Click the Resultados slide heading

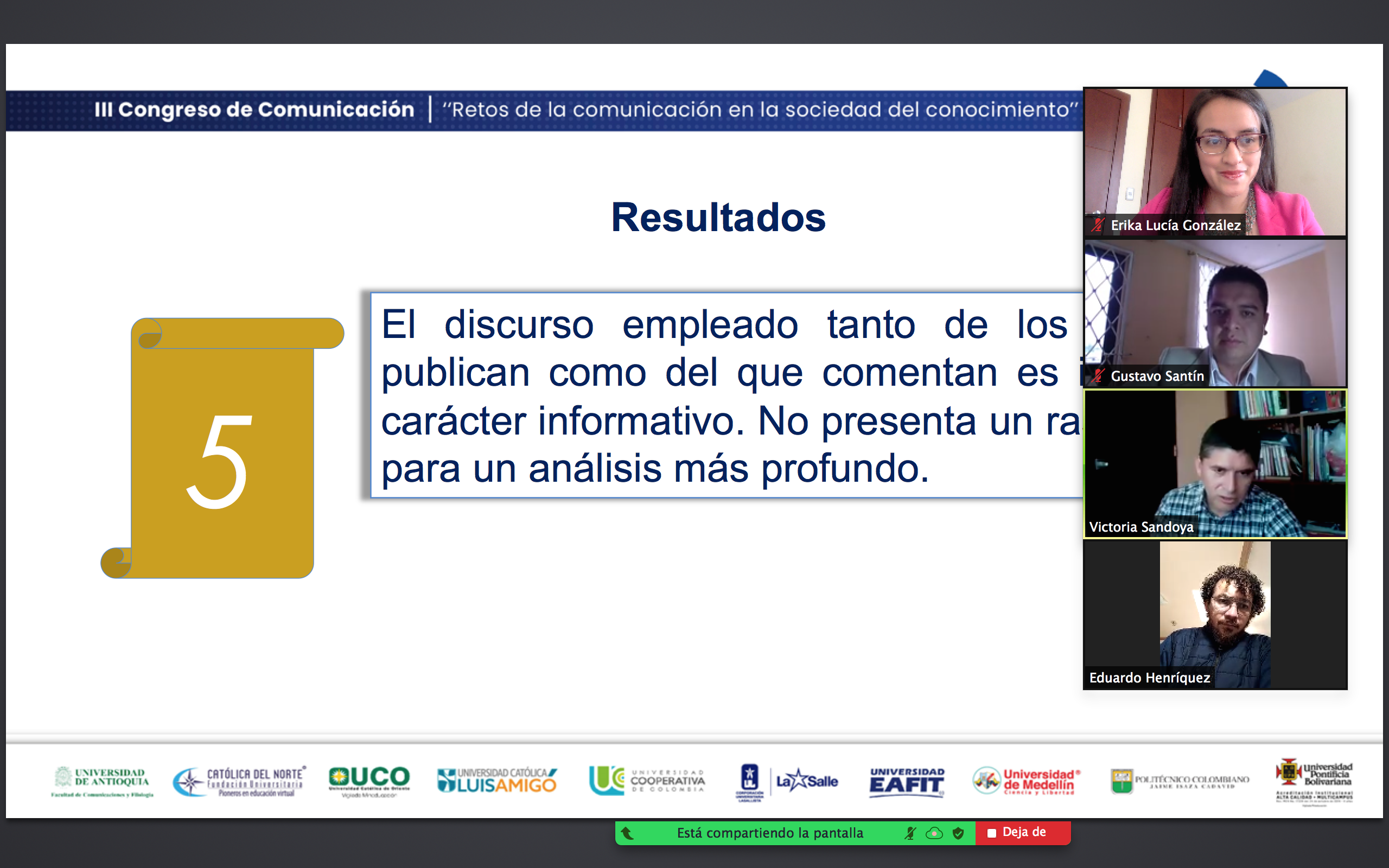(x=718, y=218)
